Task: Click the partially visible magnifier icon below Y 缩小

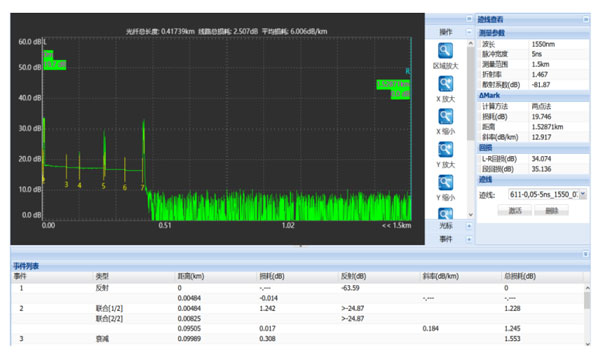Action: click(445, 213)
